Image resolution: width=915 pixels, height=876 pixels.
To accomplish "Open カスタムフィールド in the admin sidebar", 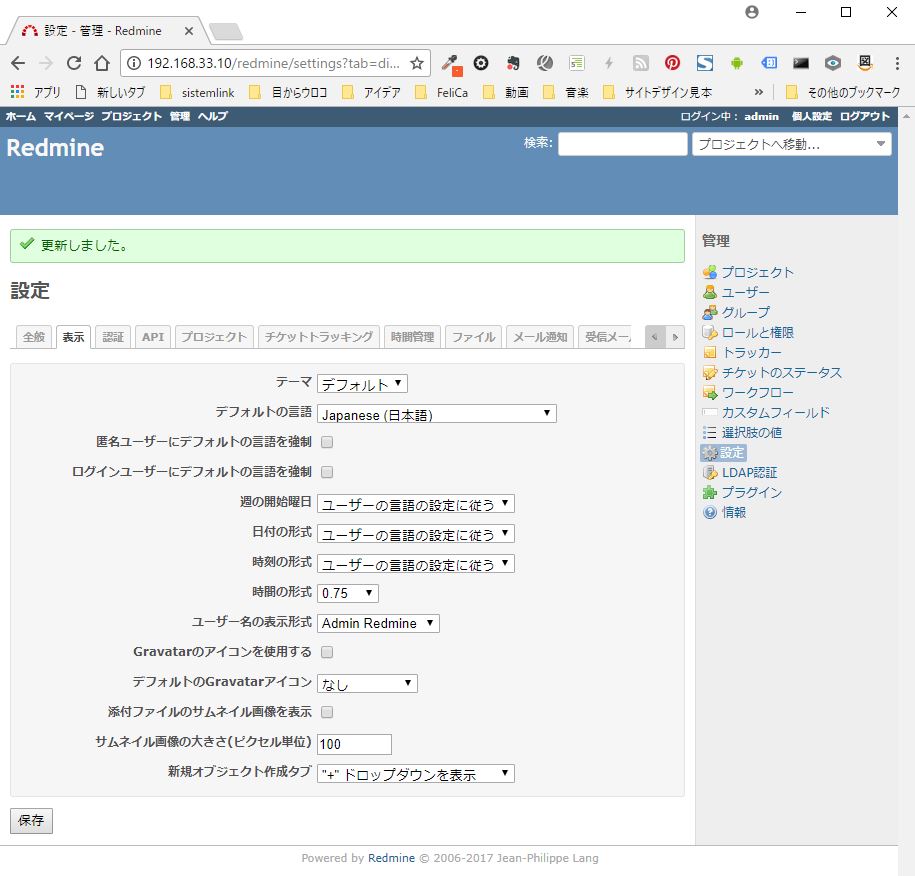I will [776, 412].
